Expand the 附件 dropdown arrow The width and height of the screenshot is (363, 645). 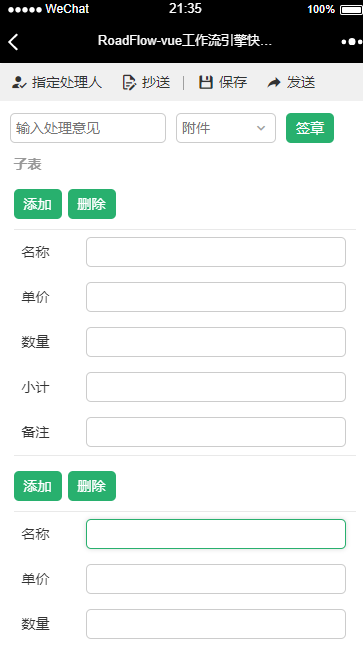(261, 128)
